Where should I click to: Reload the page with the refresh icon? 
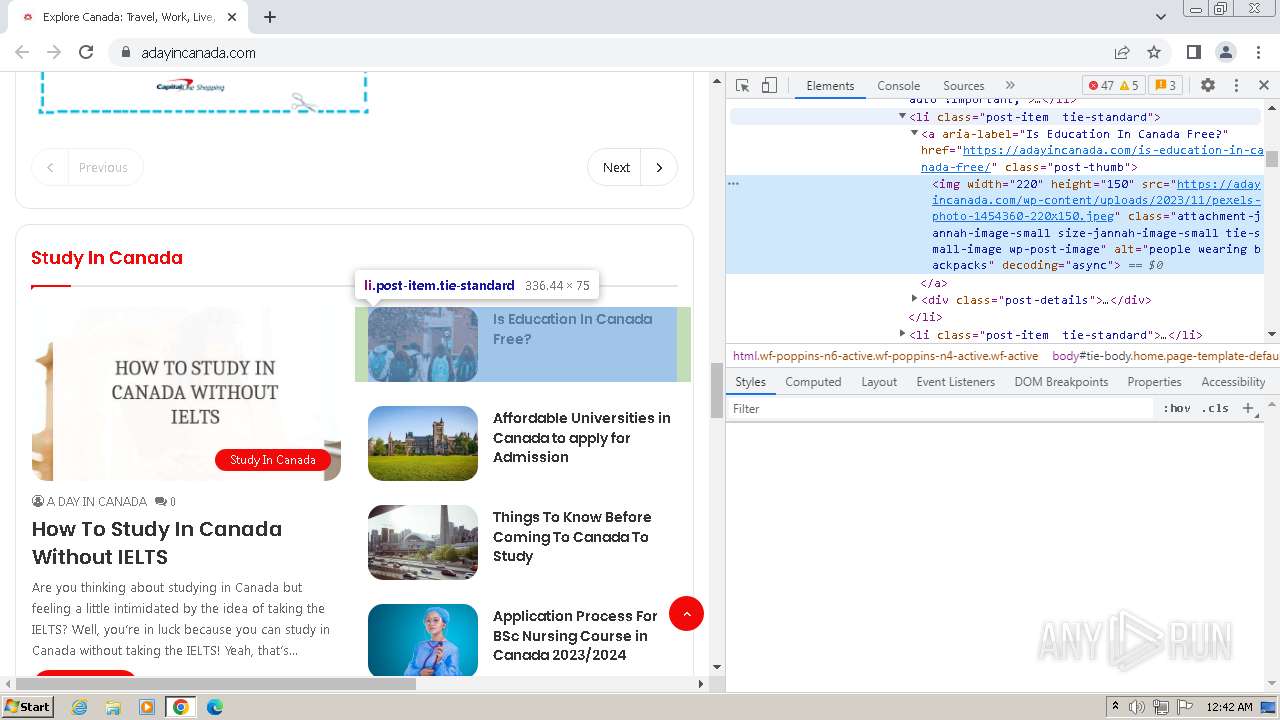[x=86, y=52]
